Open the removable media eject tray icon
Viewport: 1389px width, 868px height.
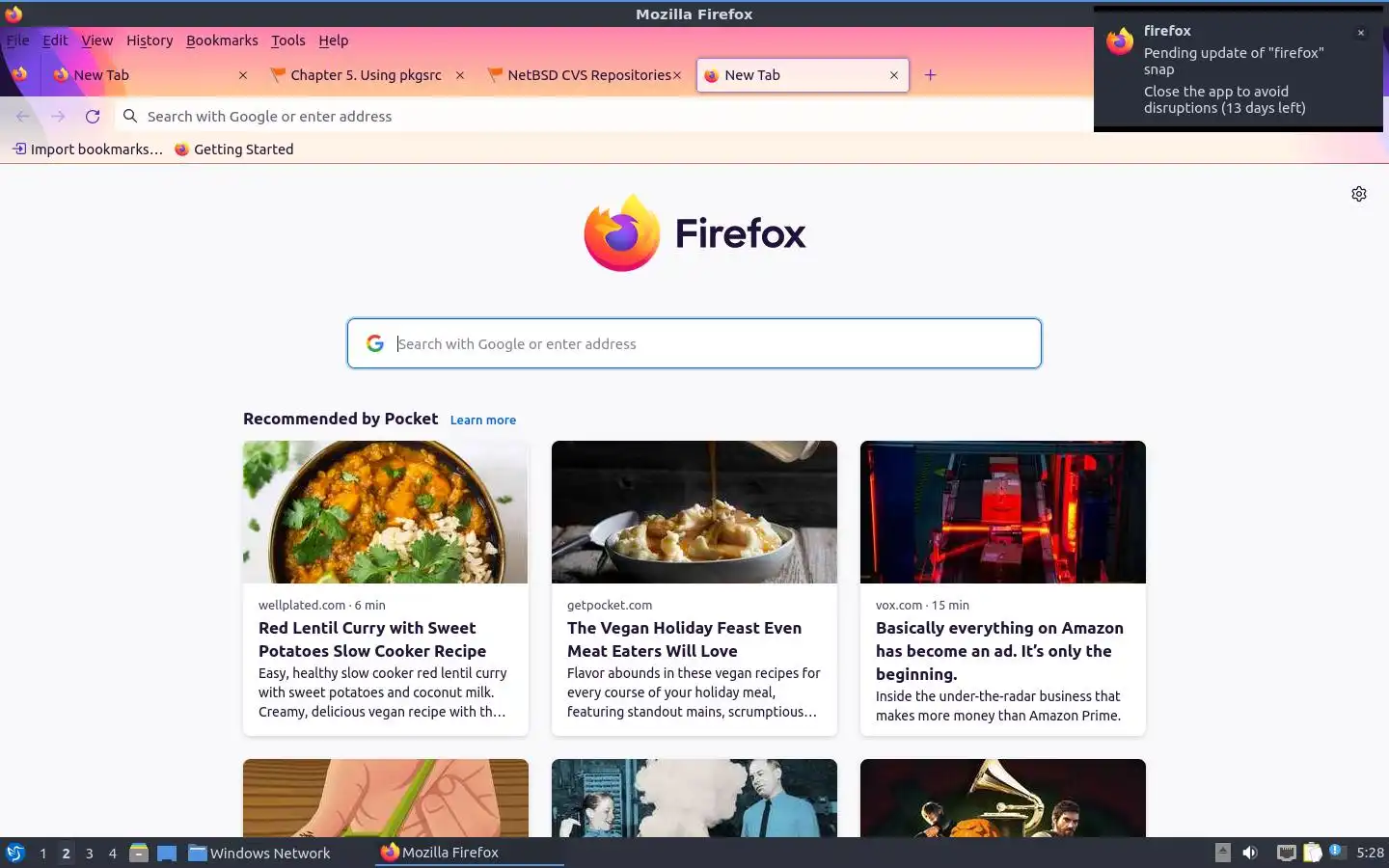pyautogui.click(x=1222, y=852)
